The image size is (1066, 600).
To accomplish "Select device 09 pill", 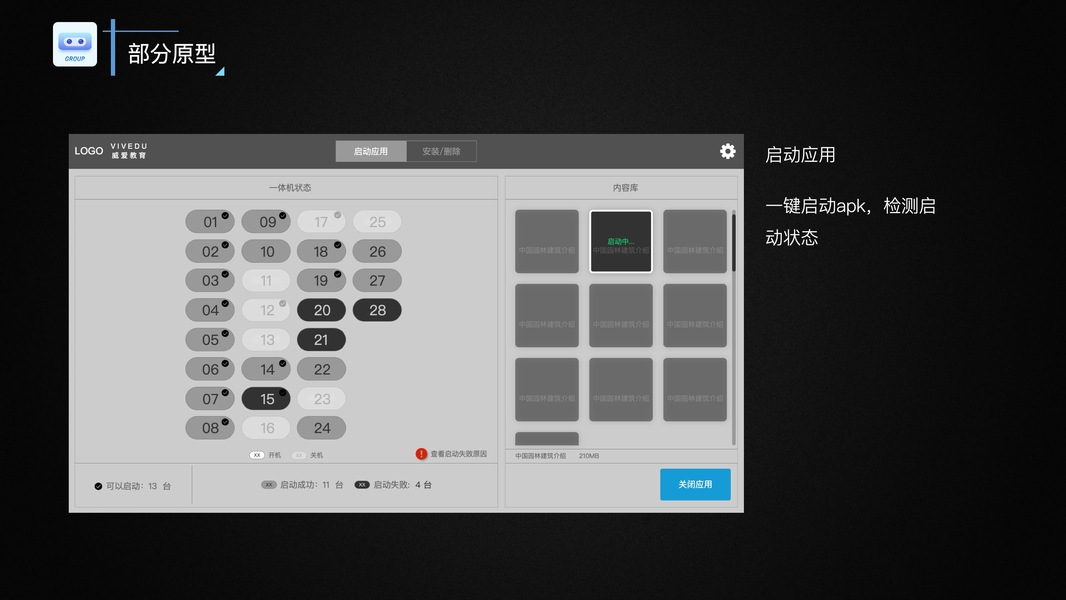I will coord(266,222).
